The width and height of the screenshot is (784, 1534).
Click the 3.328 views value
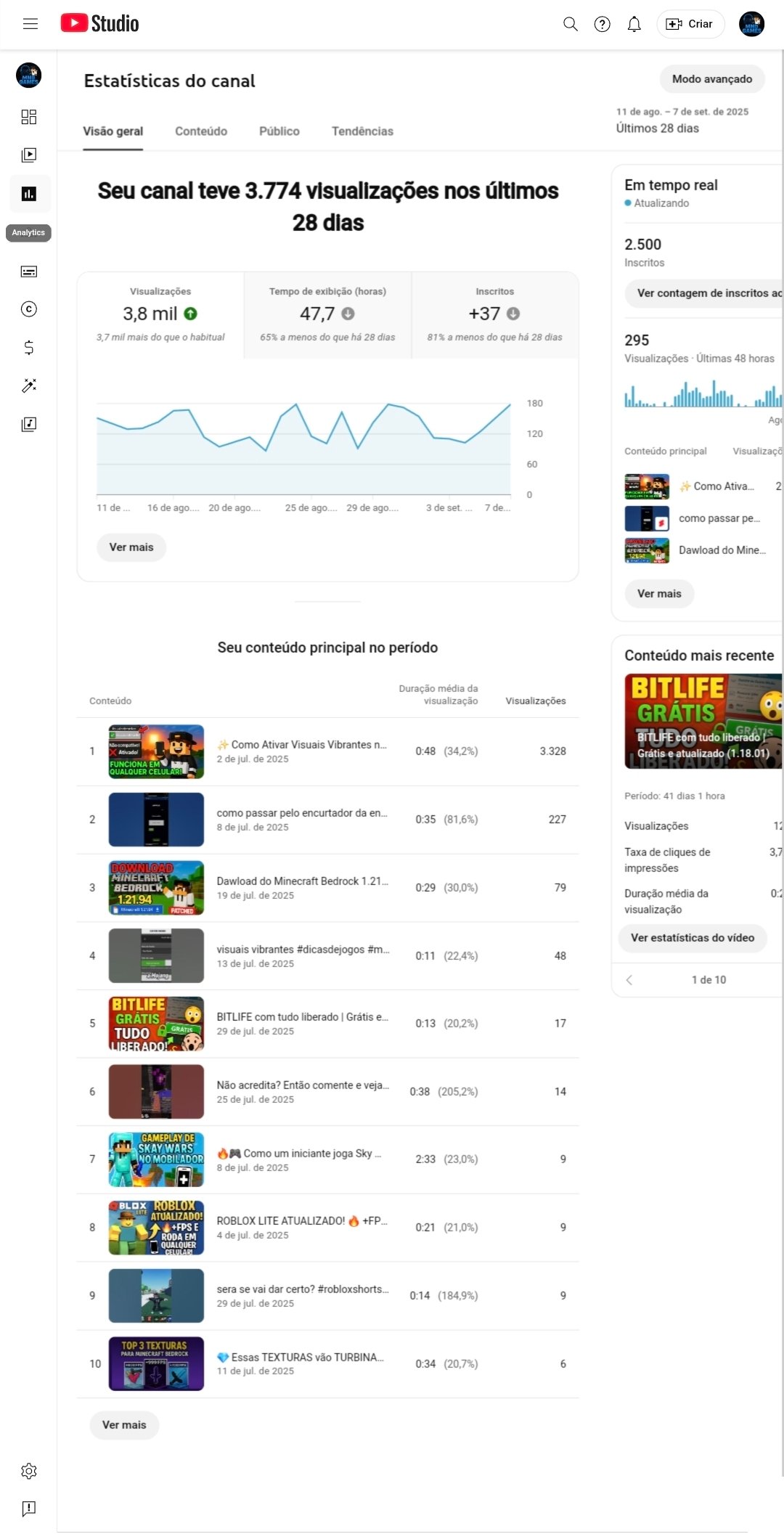click(x=552, y=751)
